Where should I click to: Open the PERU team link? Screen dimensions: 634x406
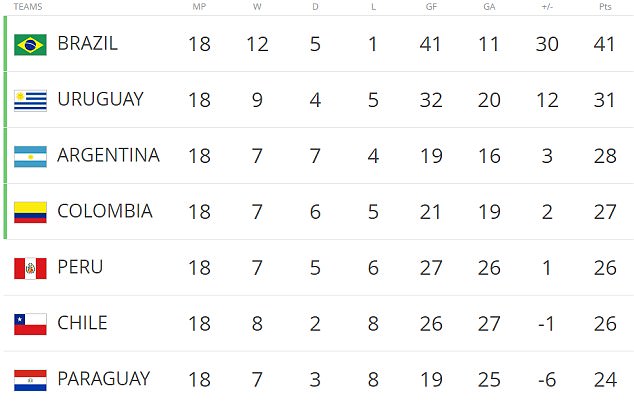coord(81,268)
